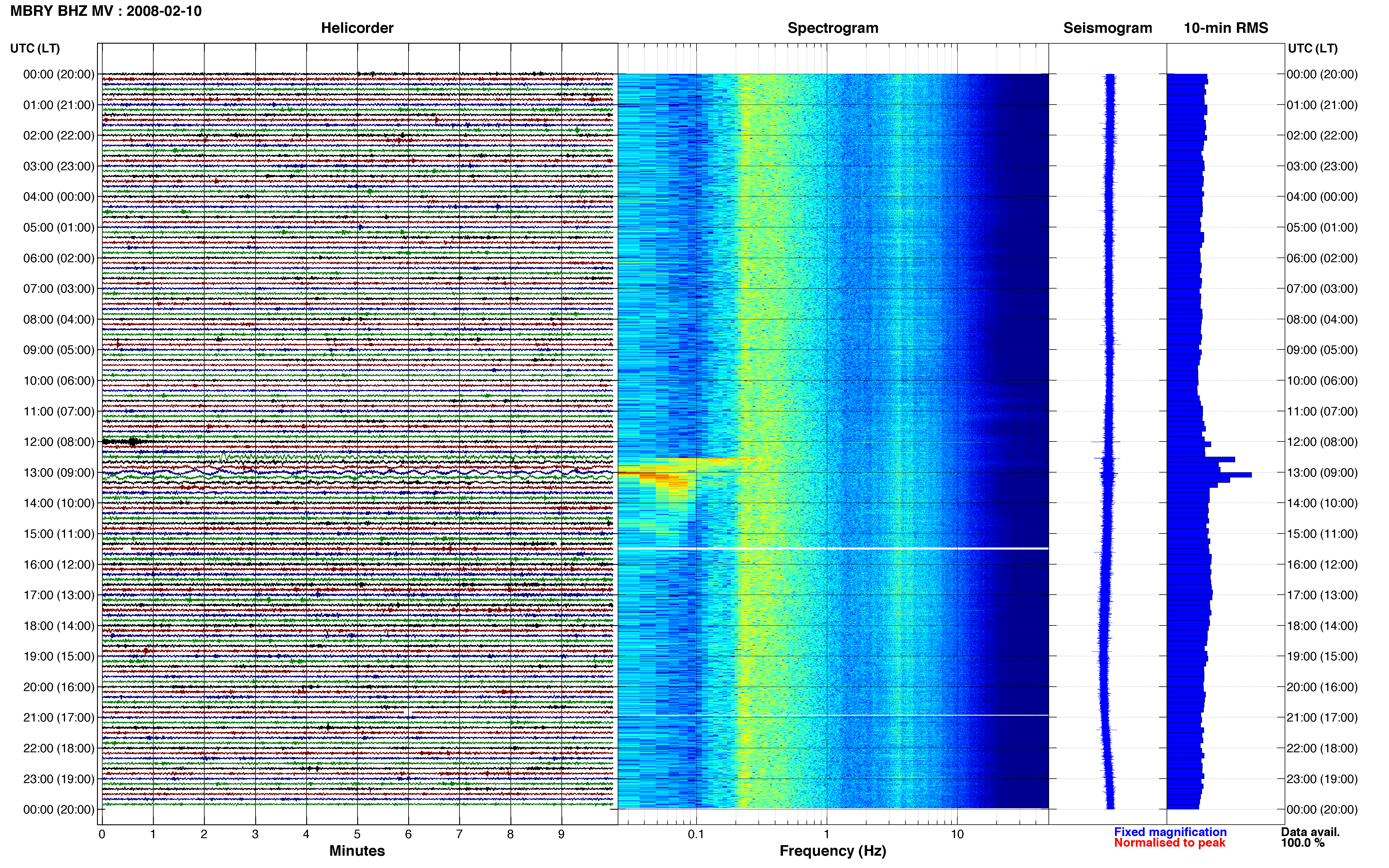Click the '5' tick on the Minutes axis
The width and height of the screenshot is (1389, 868).
(x=357, y=835)
